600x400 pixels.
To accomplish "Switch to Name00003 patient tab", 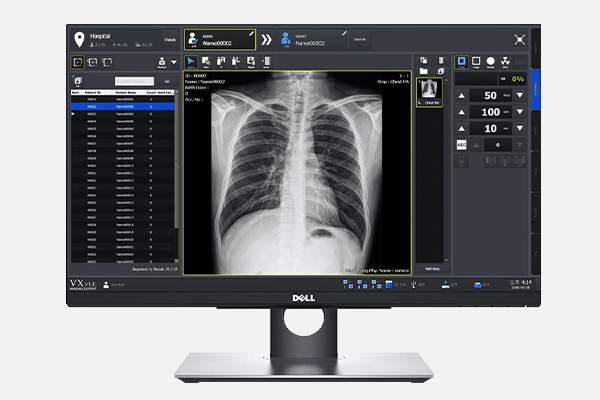I will [x=313, y=40].
